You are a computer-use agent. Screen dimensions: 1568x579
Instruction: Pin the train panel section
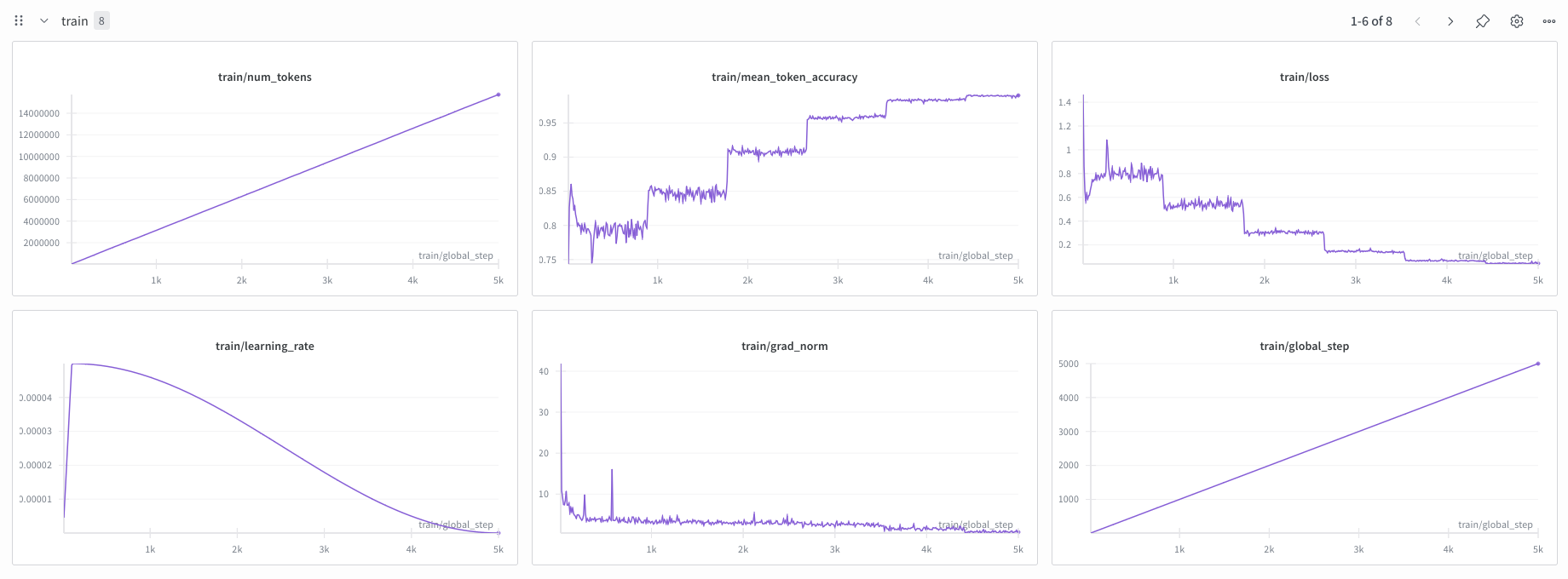pyautogui.click(x=1483, y=20)
